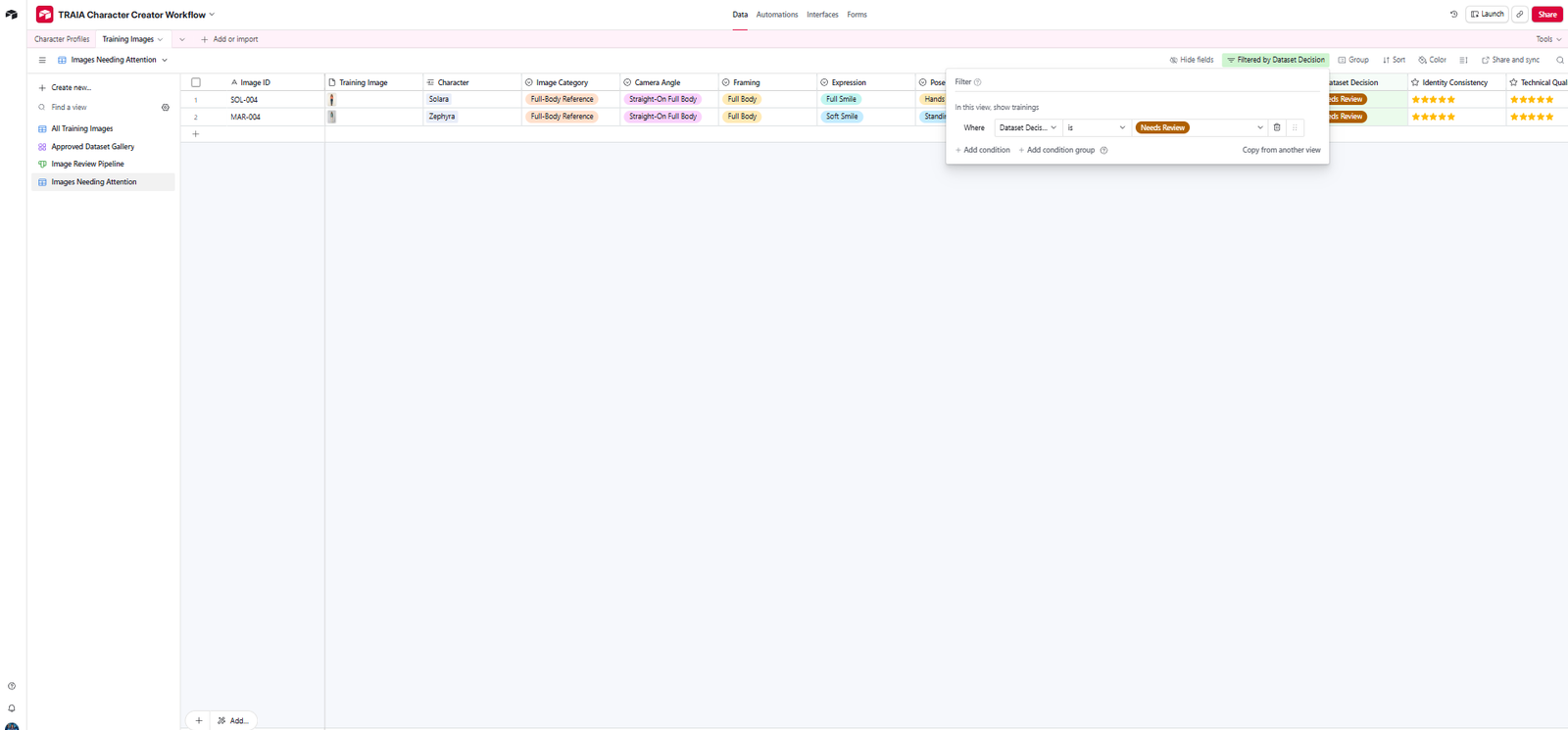The height and width of the screenshot is (730, 1568).
Task: Click Add condition in filter panel
Action: point(983,150)
